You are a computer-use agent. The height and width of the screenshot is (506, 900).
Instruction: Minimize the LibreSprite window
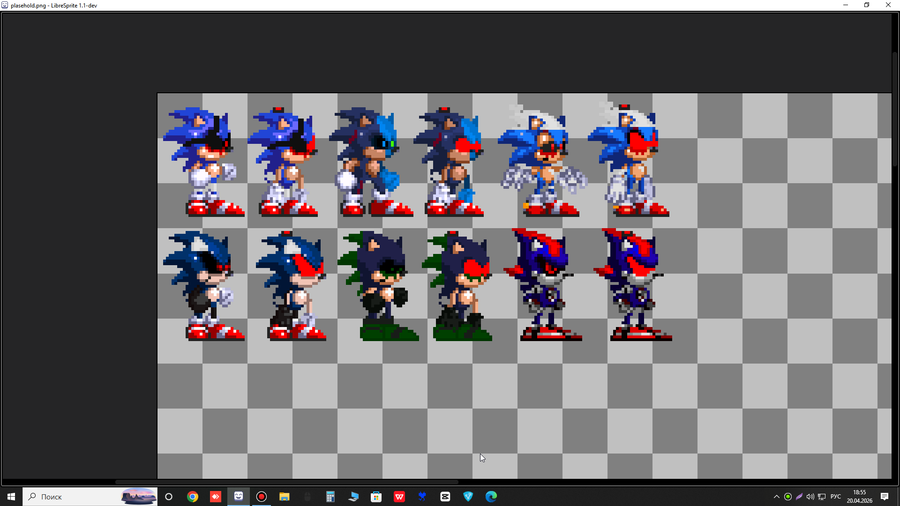(845, 5)
